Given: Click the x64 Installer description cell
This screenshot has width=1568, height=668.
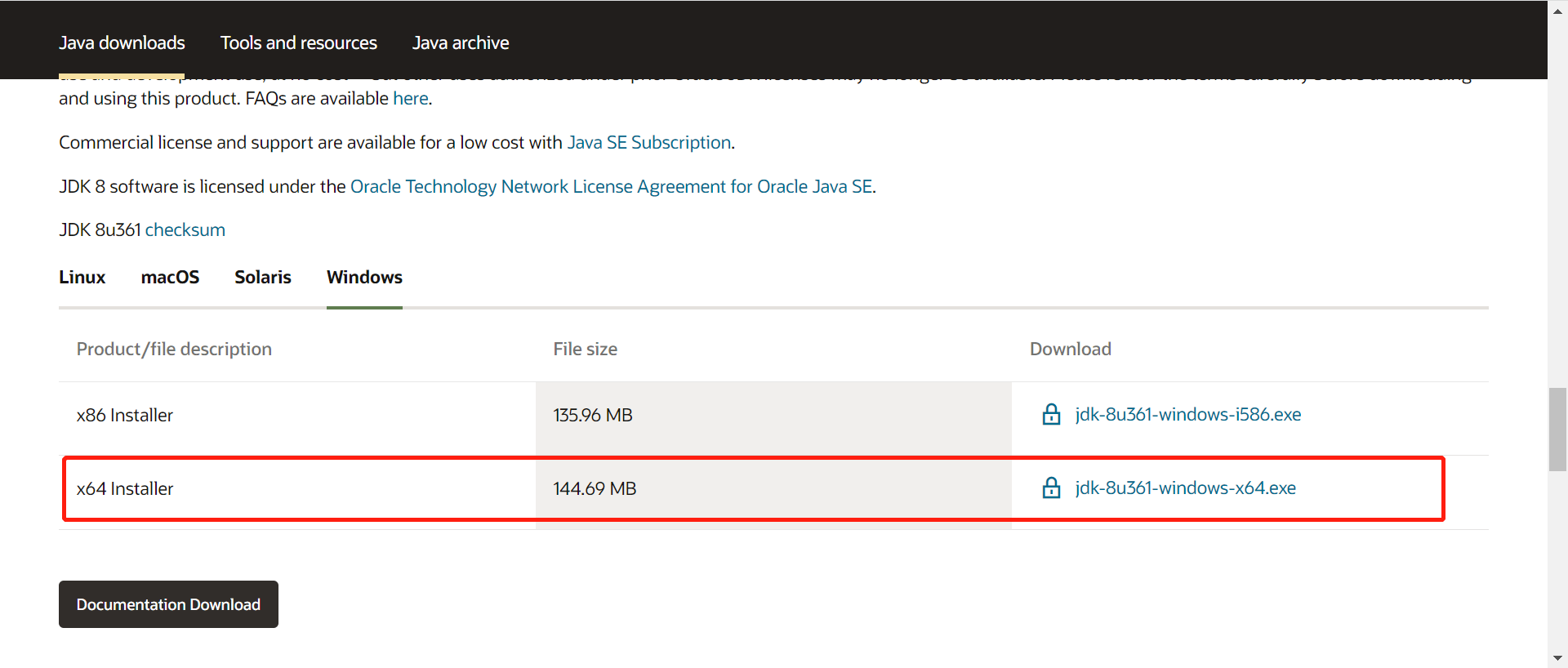Looking at the screenshot, I should point(297,492).
